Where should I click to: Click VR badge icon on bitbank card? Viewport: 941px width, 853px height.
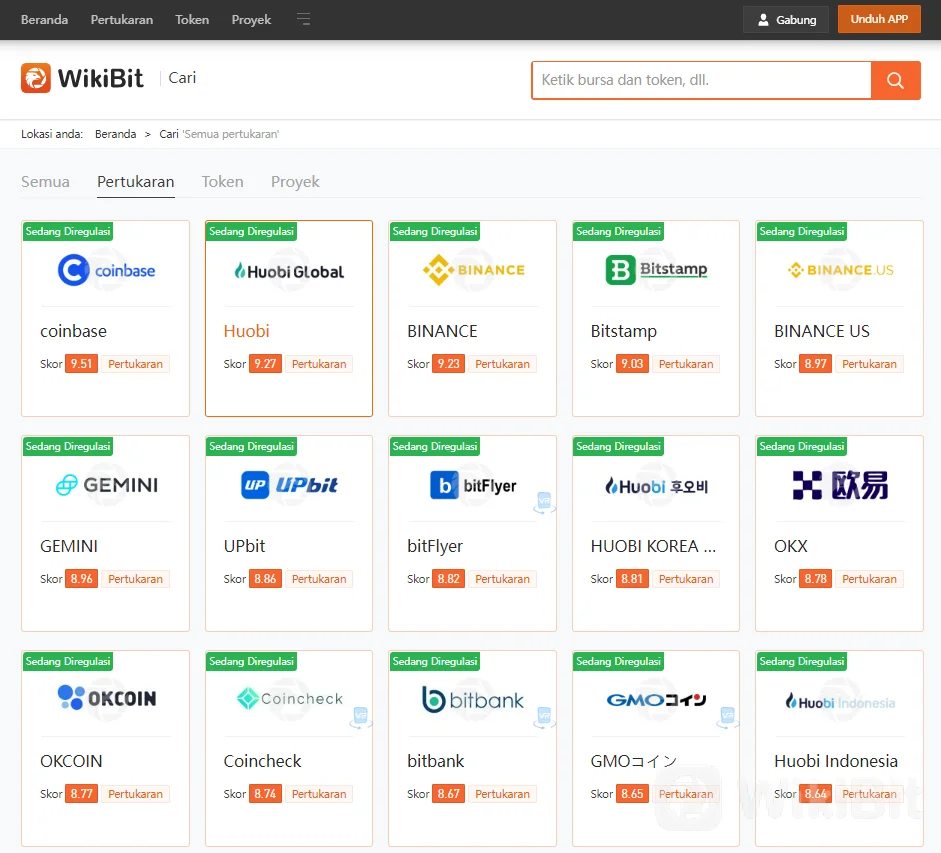(x=544, y=717)
